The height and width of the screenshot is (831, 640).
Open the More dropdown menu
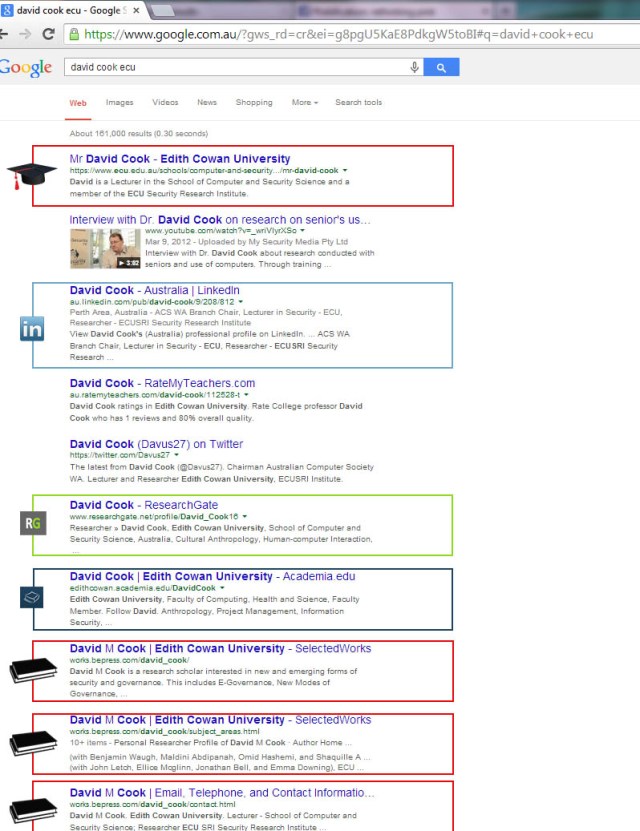[x=305, y=102]
